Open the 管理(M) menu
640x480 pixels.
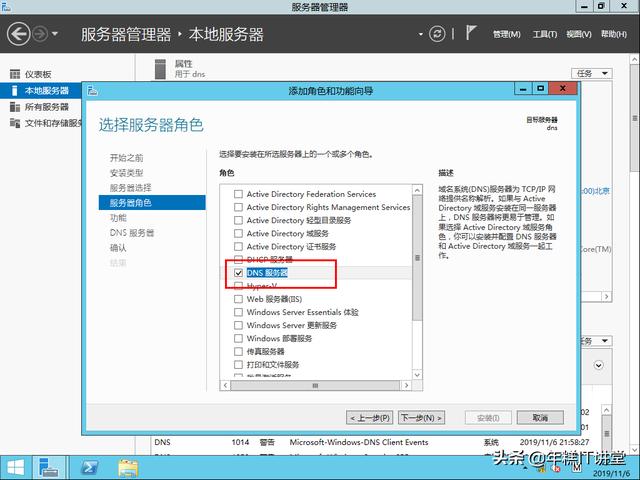[x=507, y=34]
